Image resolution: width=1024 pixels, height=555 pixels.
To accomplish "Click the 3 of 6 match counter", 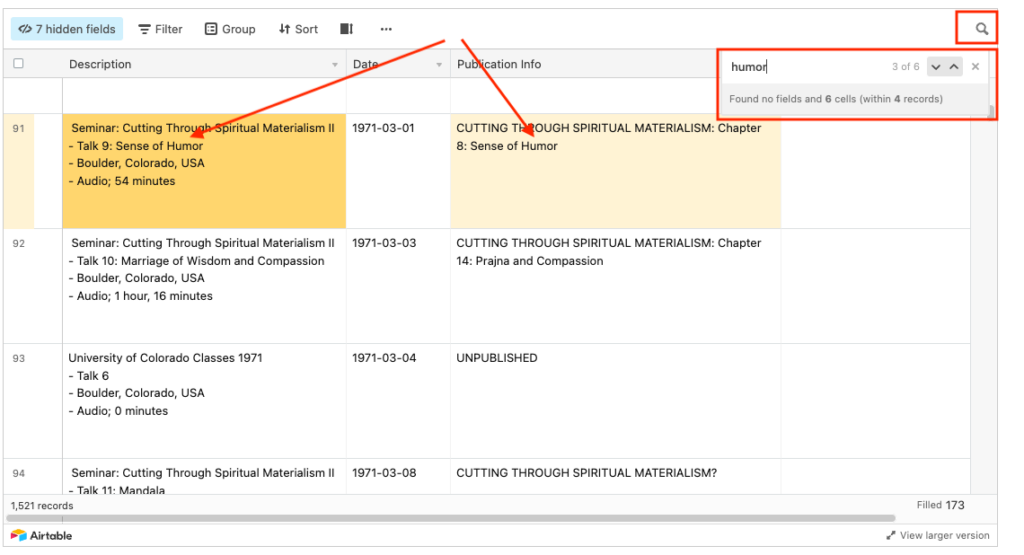I will pos(905,67).
